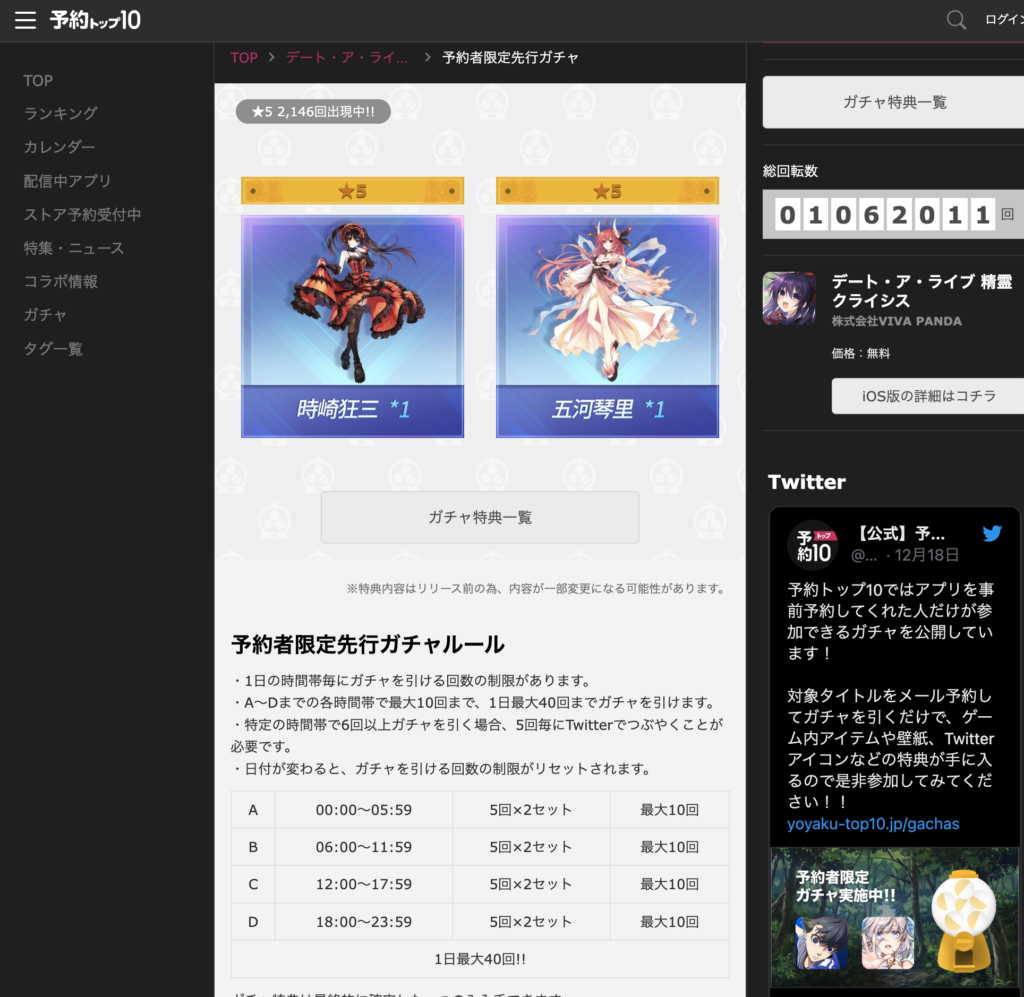Click the 予約者限定先行ガチャ breadcrumb text
The height and width of the screenshot is (997, 1024).
pos(511,57)
